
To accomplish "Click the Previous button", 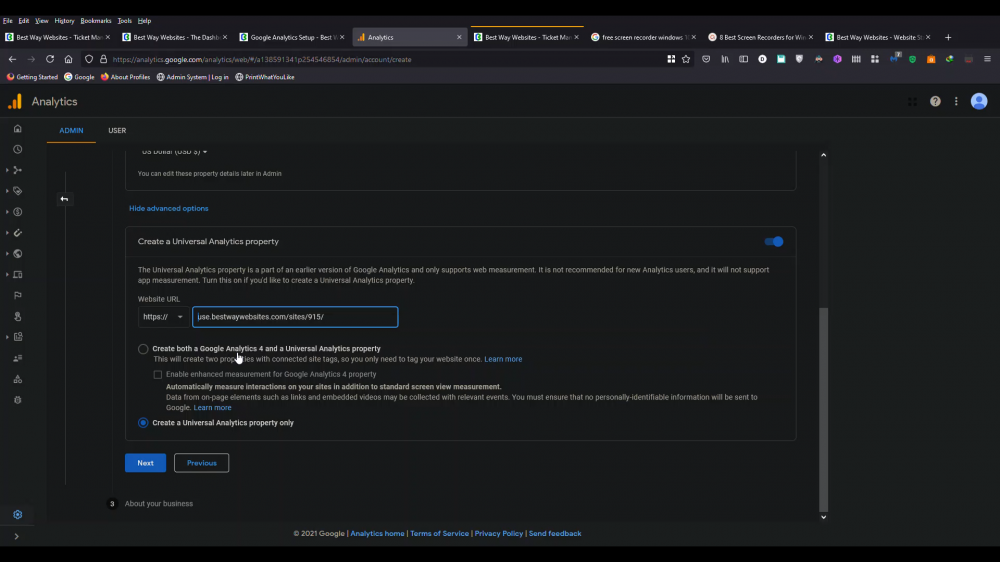I will [x=202, y=463].
